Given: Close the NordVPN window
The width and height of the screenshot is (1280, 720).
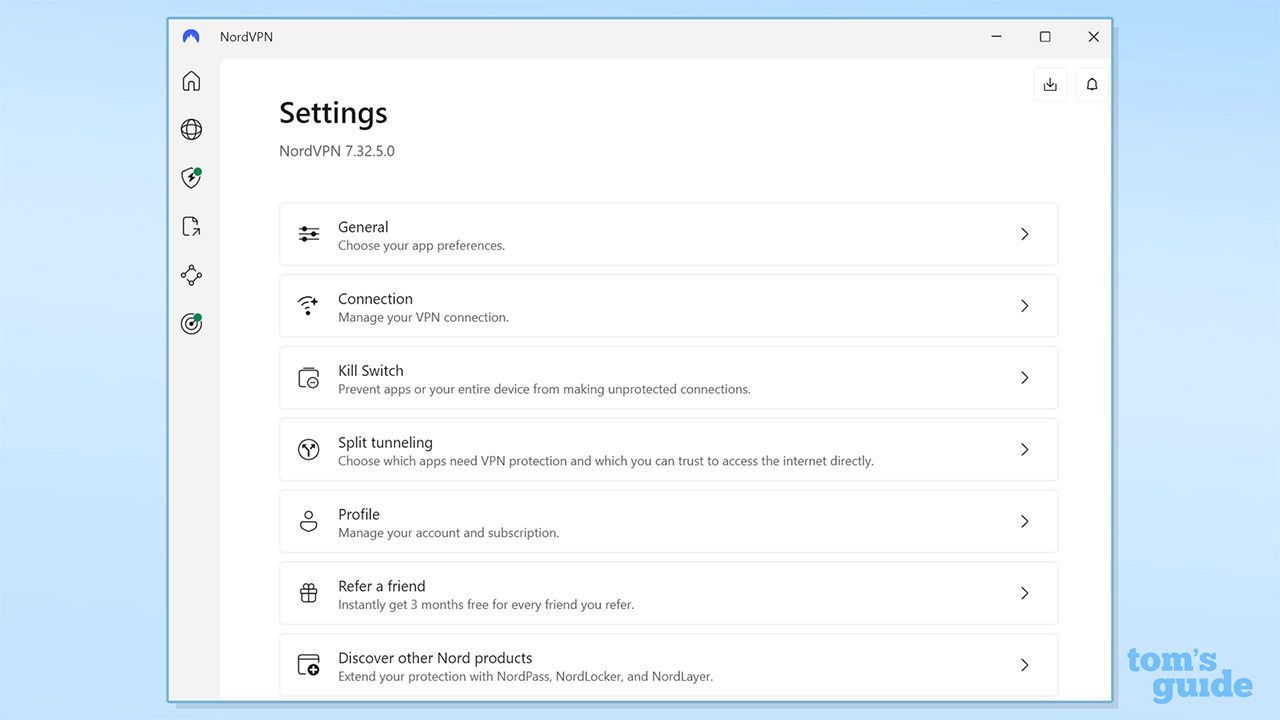Looking at the screenshot, I should (x=1093, y=37).
